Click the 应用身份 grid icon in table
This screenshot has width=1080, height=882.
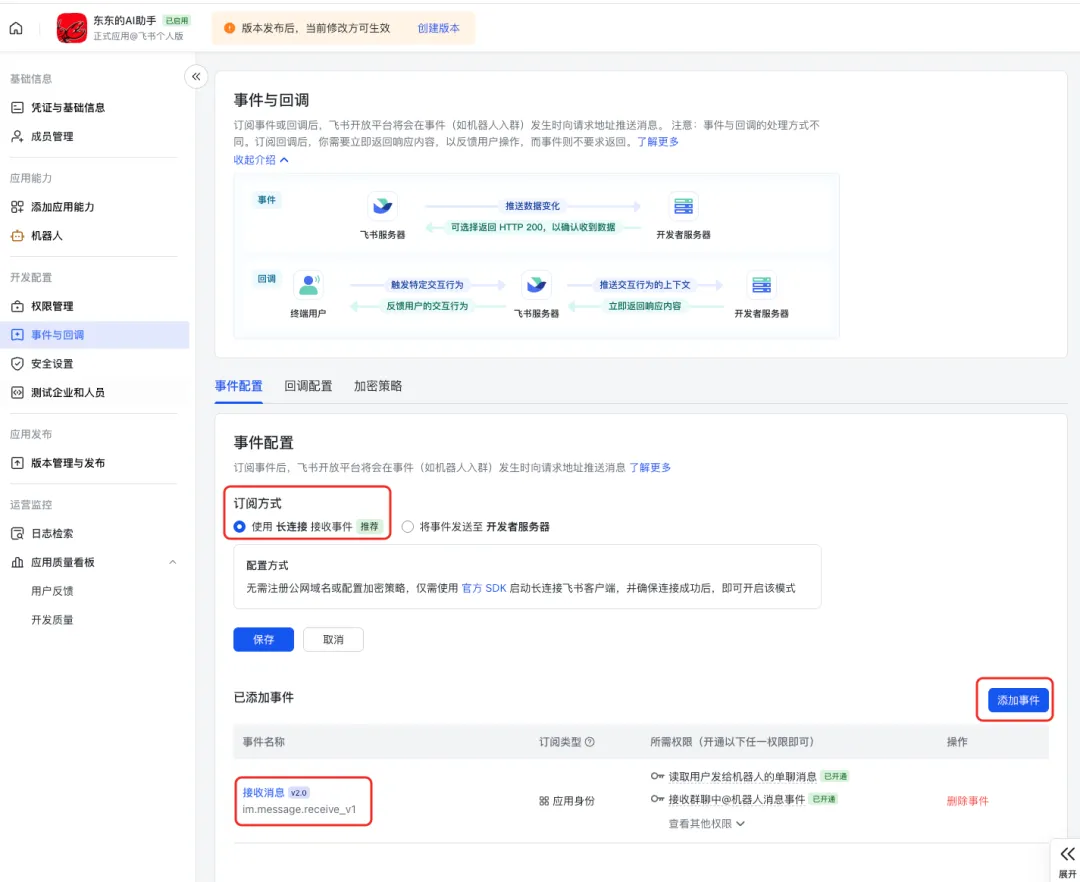544,801
